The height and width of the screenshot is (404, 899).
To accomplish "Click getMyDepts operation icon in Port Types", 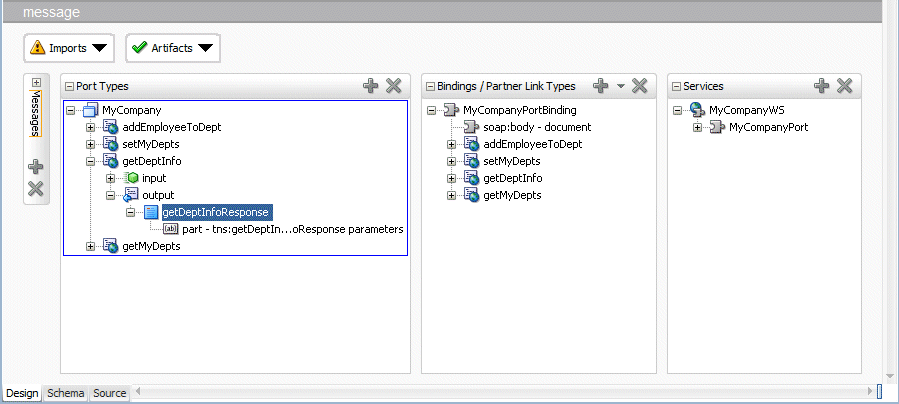I will pyautogui.click(x=111, y=246).
